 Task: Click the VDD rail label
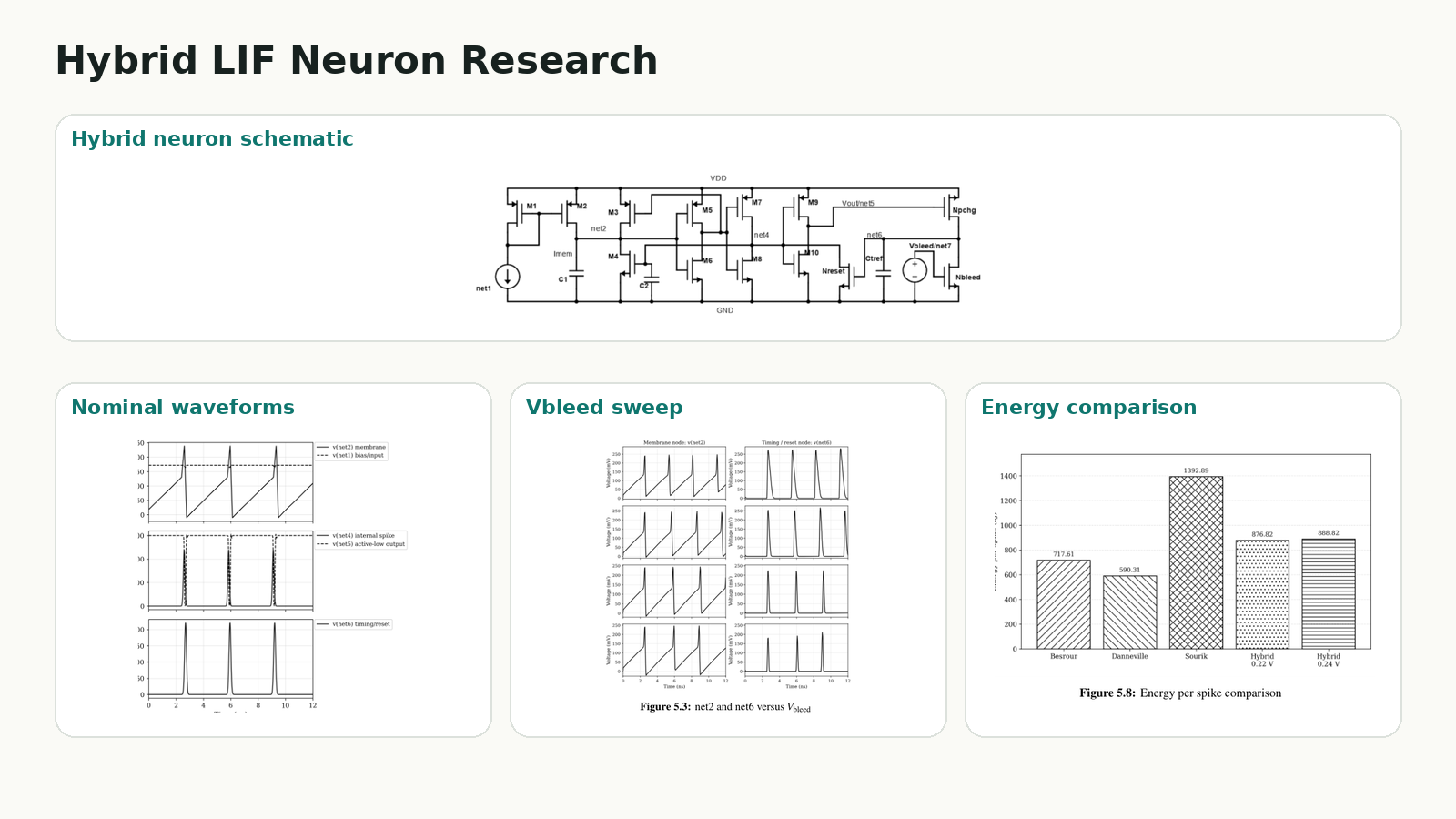pos(719,178)
